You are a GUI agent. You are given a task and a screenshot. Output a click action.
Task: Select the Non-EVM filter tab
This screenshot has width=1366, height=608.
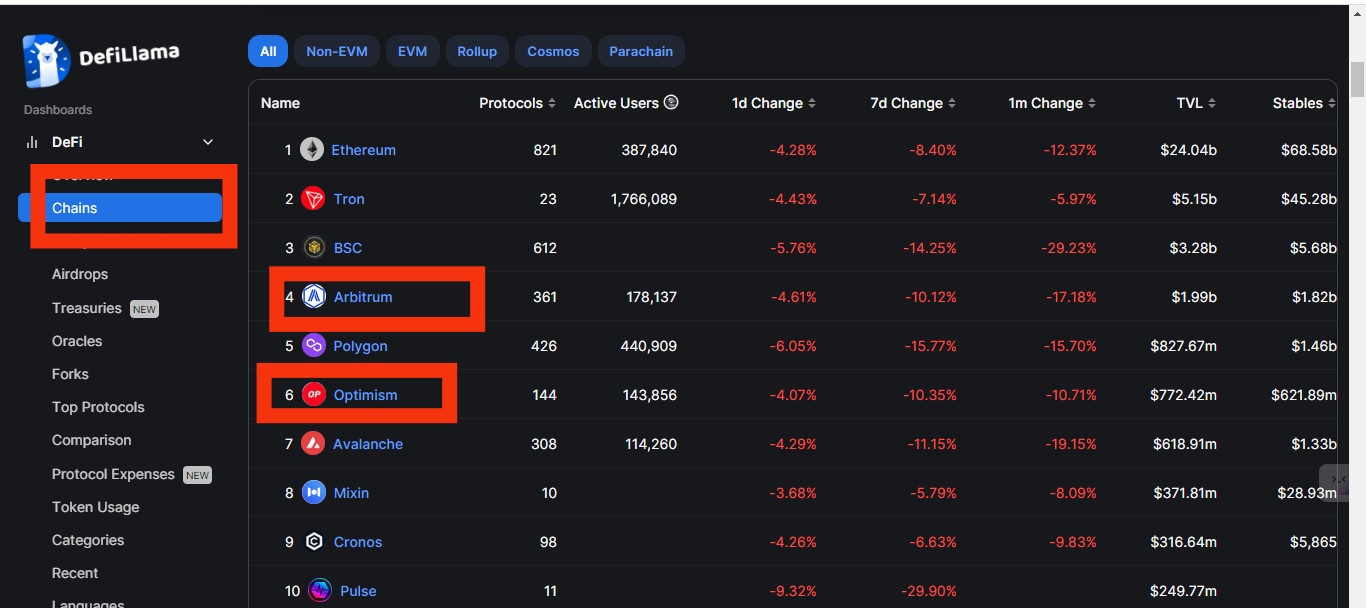click(x=336, y=51)
